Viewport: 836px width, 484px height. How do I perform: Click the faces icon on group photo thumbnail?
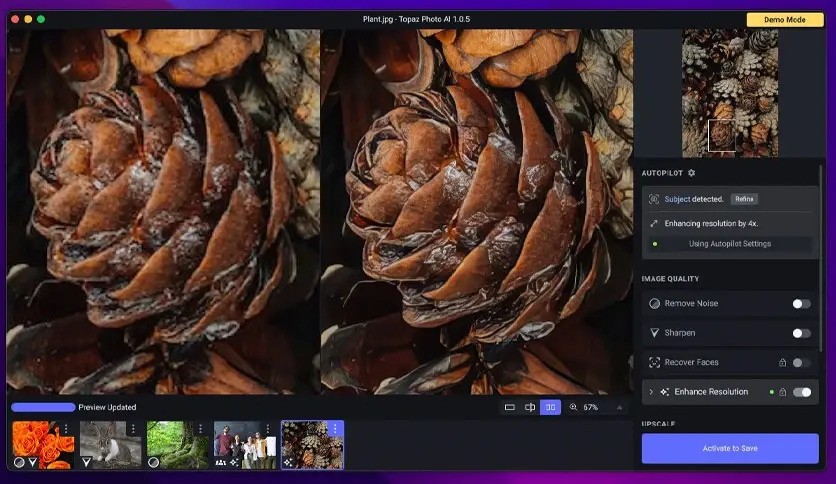pos(220,462)
